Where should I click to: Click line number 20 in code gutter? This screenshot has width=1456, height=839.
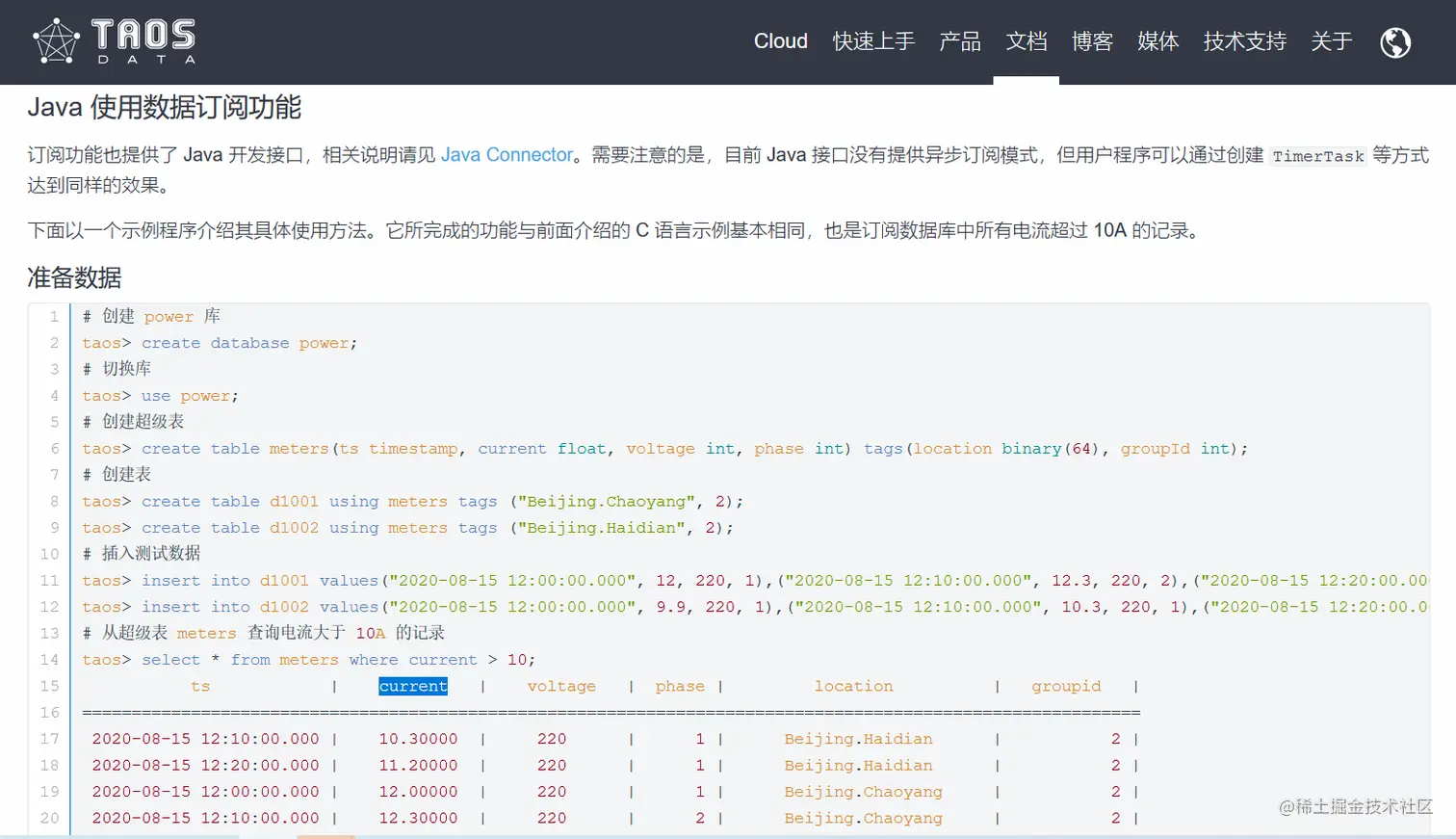click(x=49, y=818)
